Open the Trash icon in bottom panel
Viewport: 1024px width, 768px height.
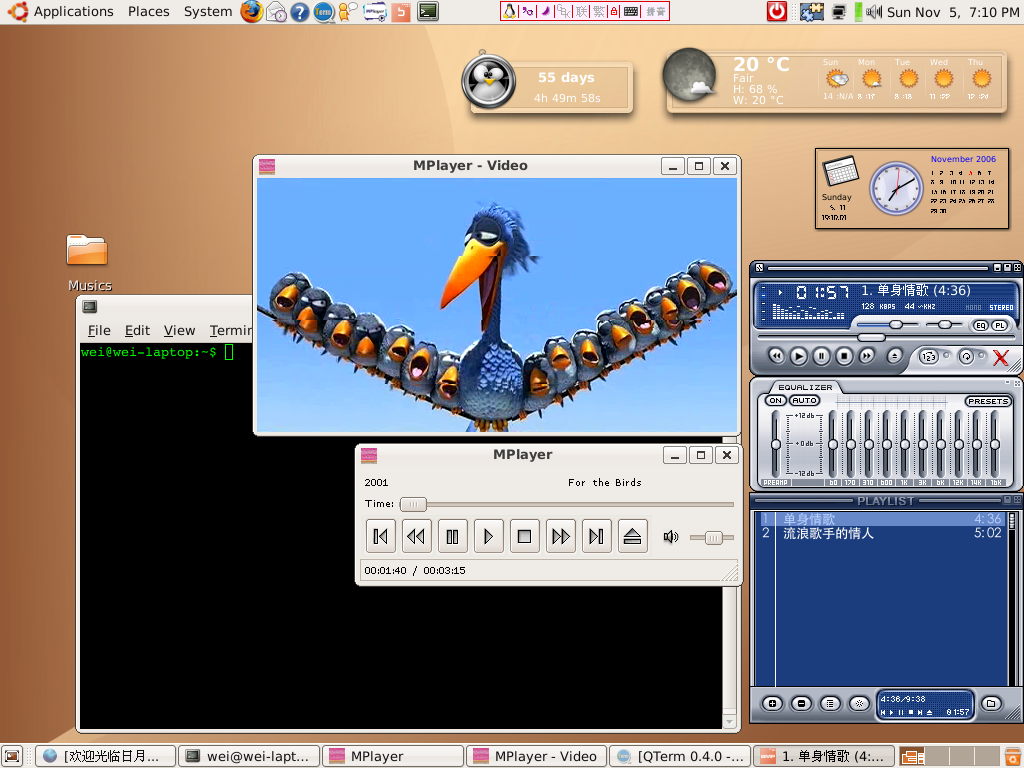1012,756
